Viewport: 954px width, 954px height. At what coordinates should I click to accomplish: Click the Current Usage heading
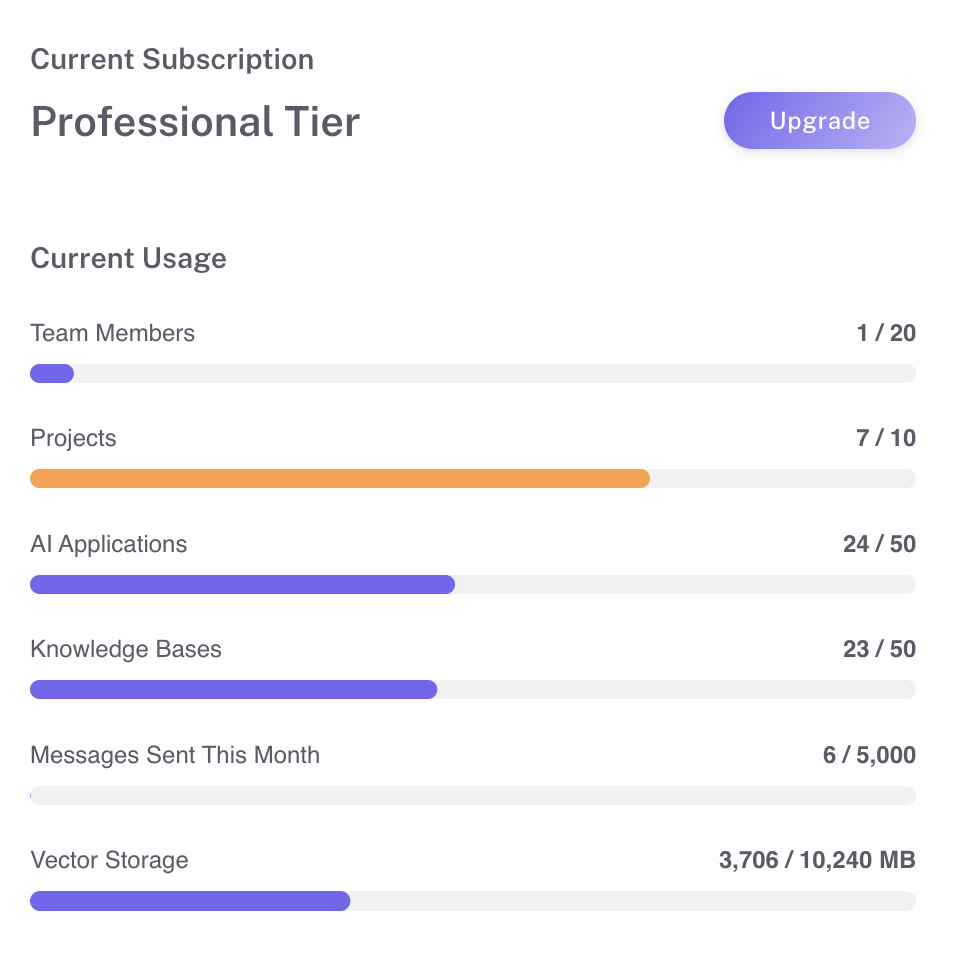click(128, 258)
